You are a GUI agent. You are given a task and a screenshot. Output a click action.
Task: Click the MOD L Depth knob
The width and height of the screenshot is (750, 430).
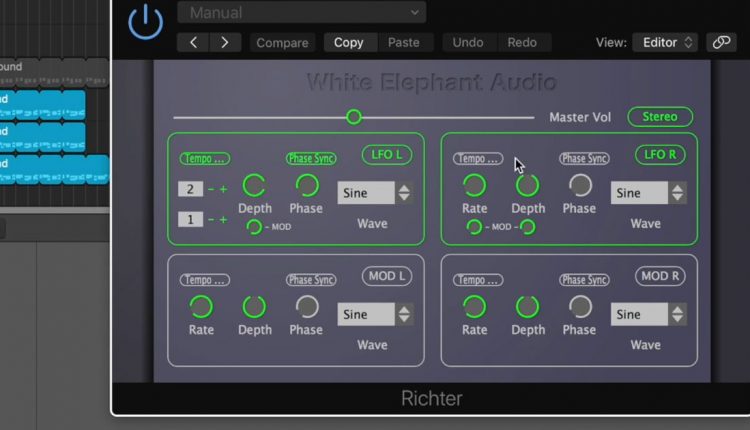pyautogui.click(x=254, y=307)
